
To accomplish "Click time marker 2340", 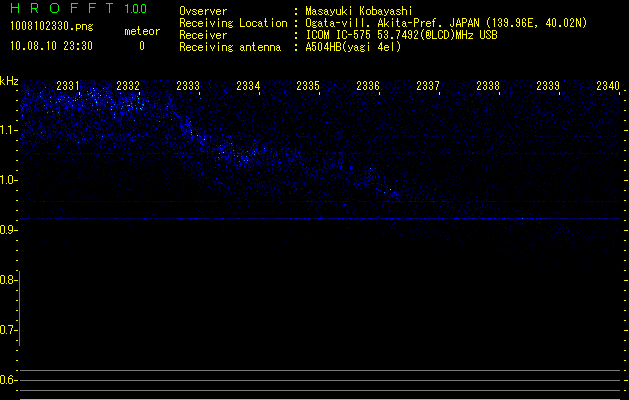I will tap(608, 86).
